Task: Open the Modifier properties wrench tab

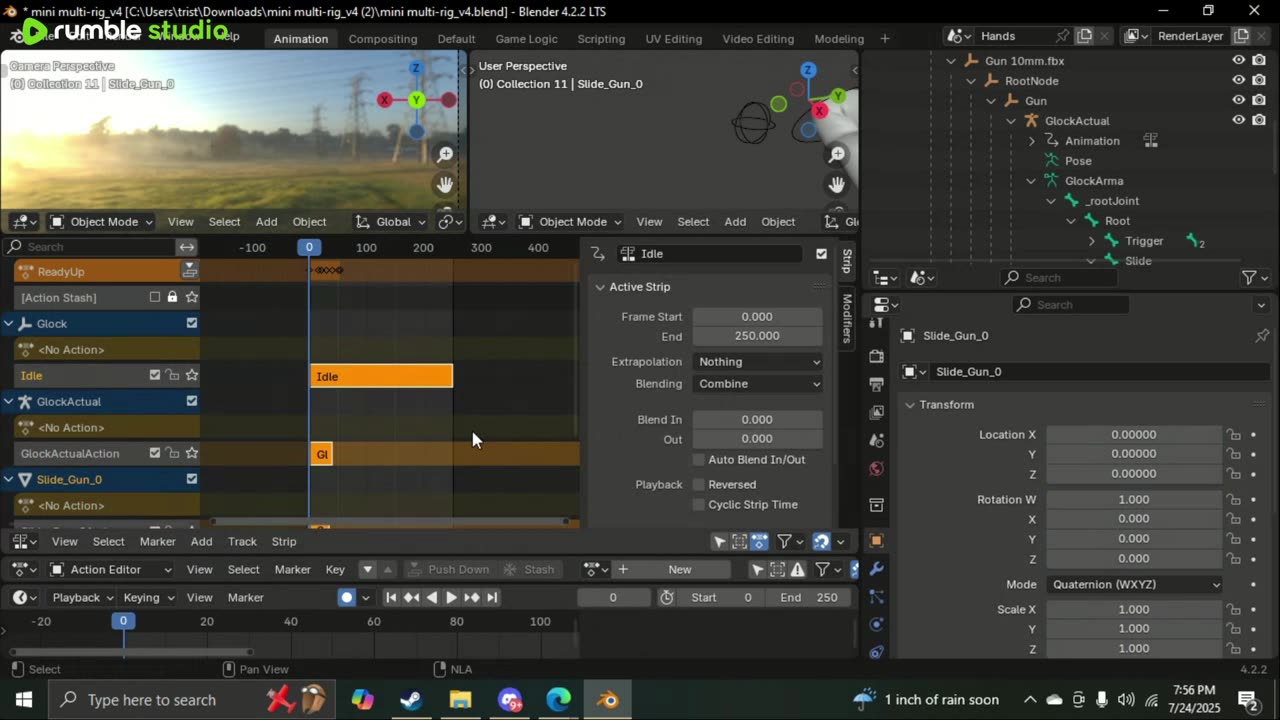Action: [877, 568]
